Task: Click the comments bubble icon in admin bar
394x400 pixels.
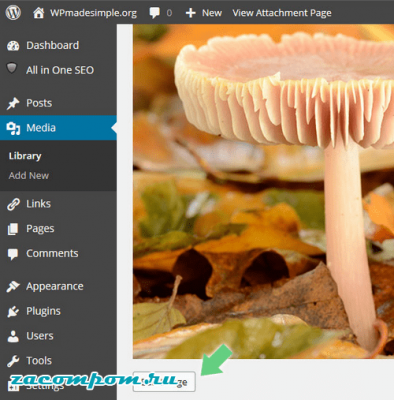Action: (154, 13)
